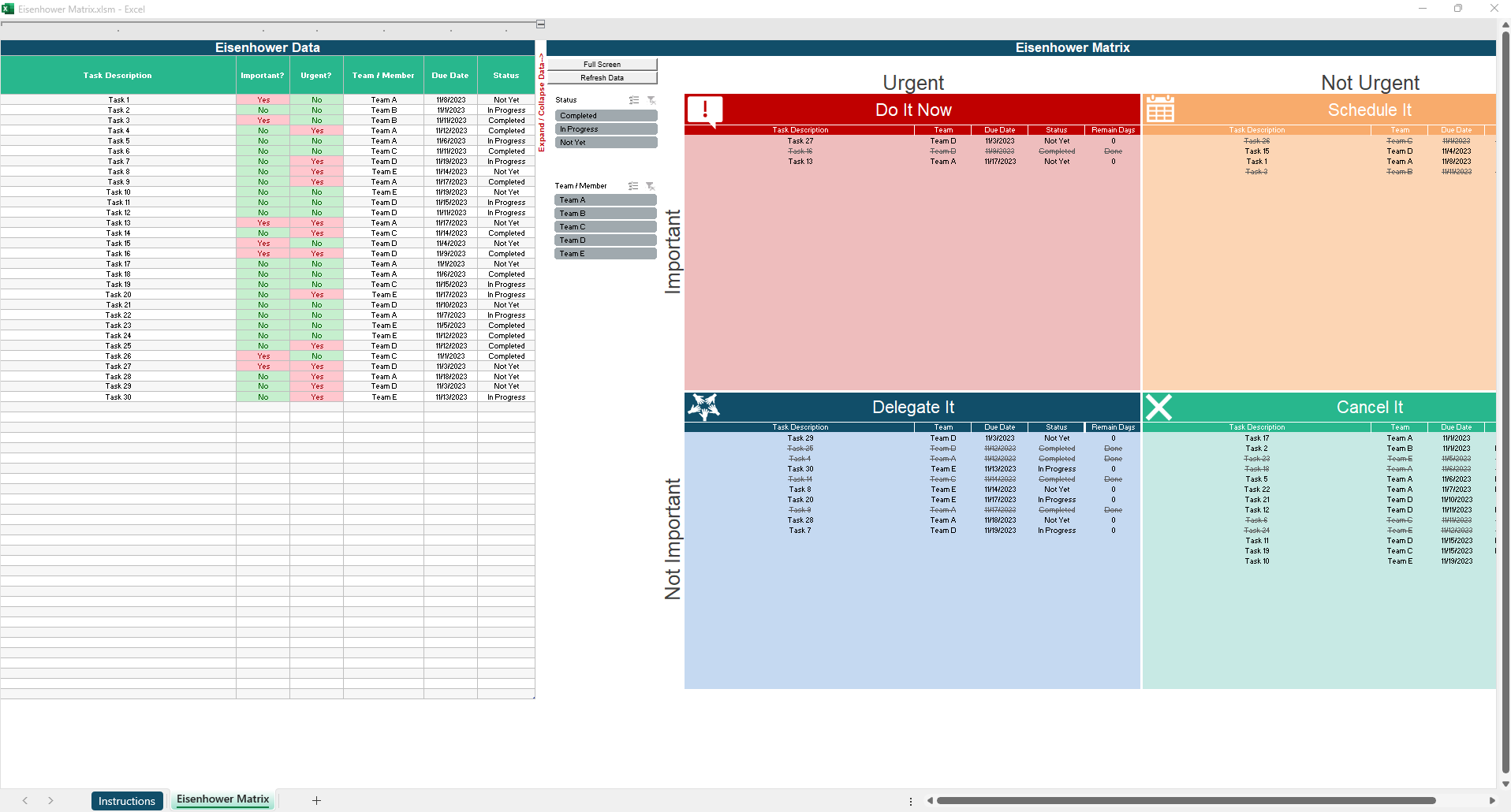Toggle the Team C slicer filter
Screen dimensions: 1511x812
tap(605, 227)
